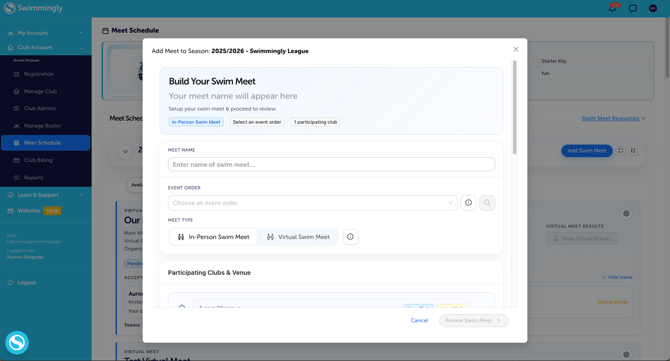Viewport: 670px width, 361px height.
Task: Click the Select an event order tag
Action: (257, 122)
